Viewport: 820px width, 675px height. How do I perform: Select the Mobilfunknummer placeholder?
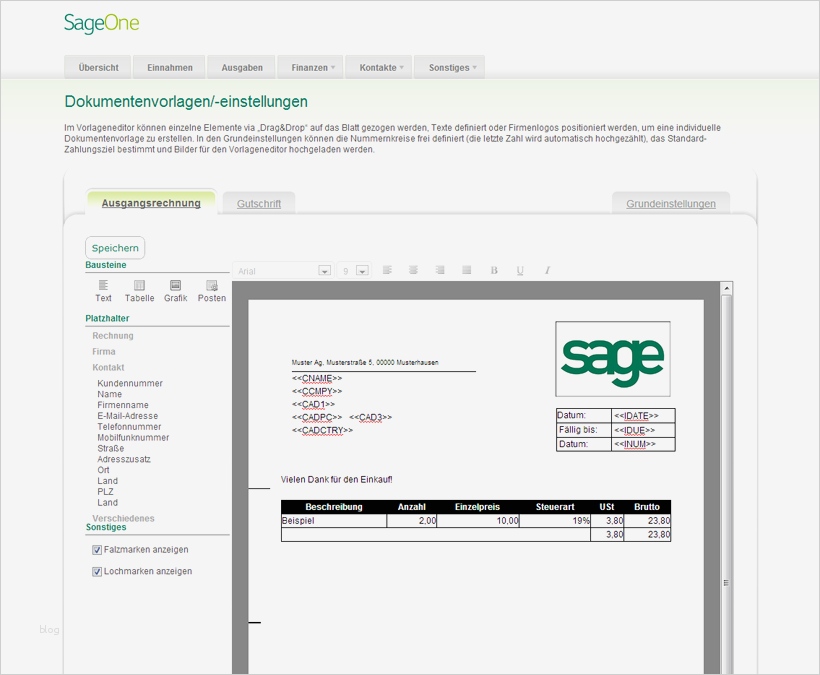(133, 438)
